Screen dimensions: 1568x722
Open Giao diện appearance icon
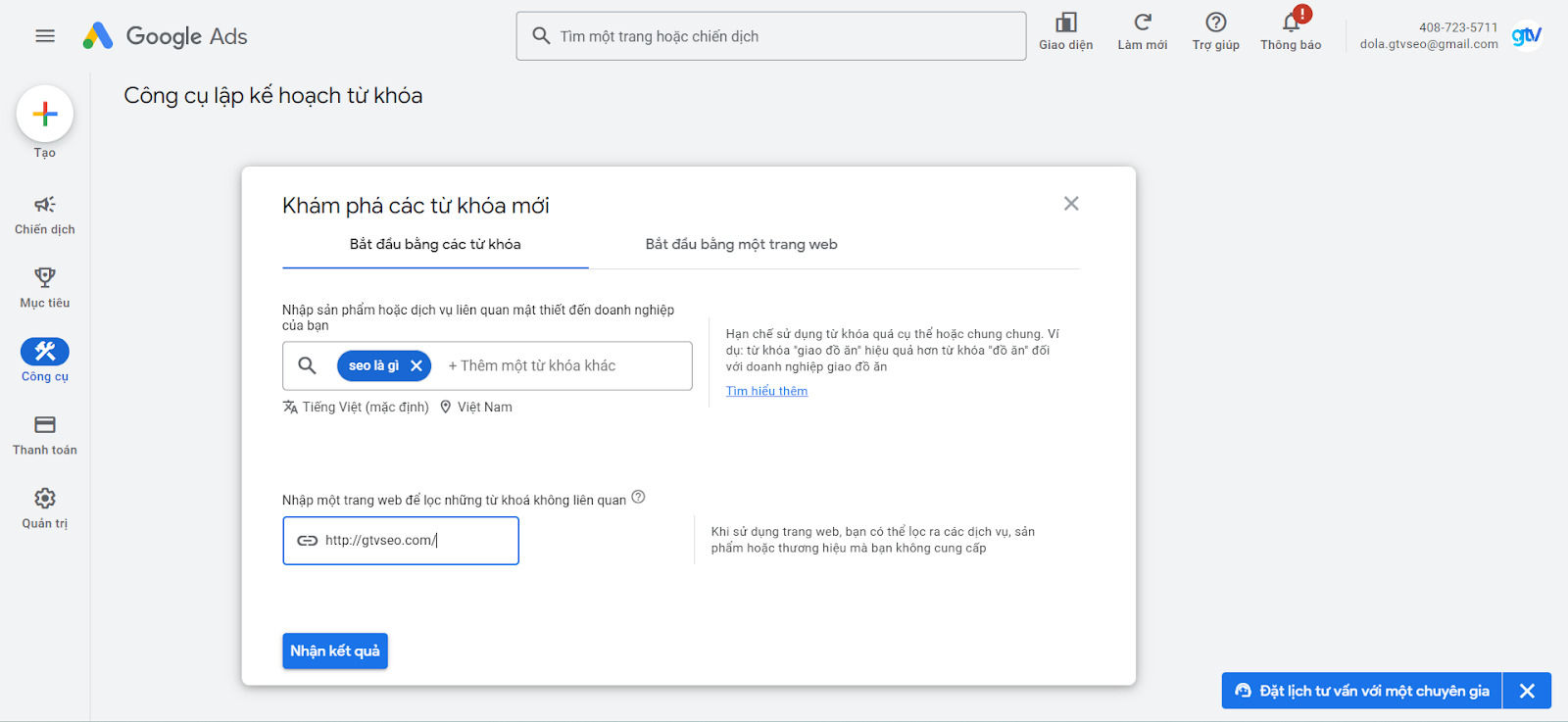[x=1066, y=23]
